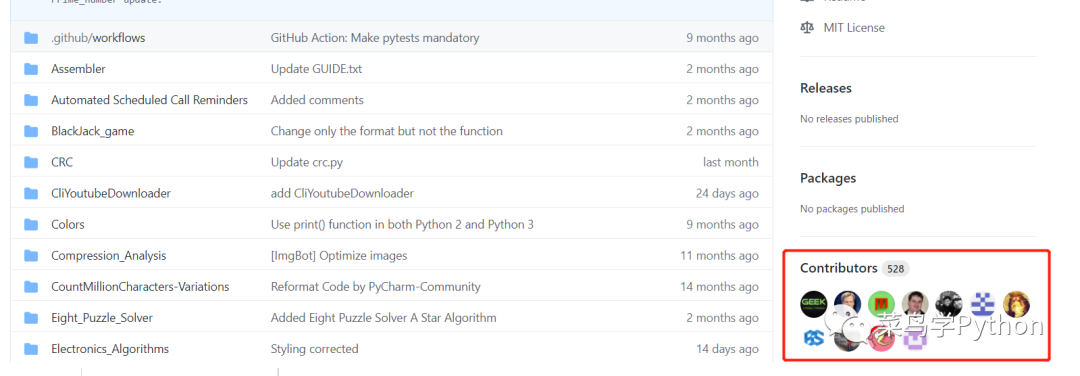
Task: Open the Compression_Analysis folder
Action: pyautogui.click(x=109, y=255)
